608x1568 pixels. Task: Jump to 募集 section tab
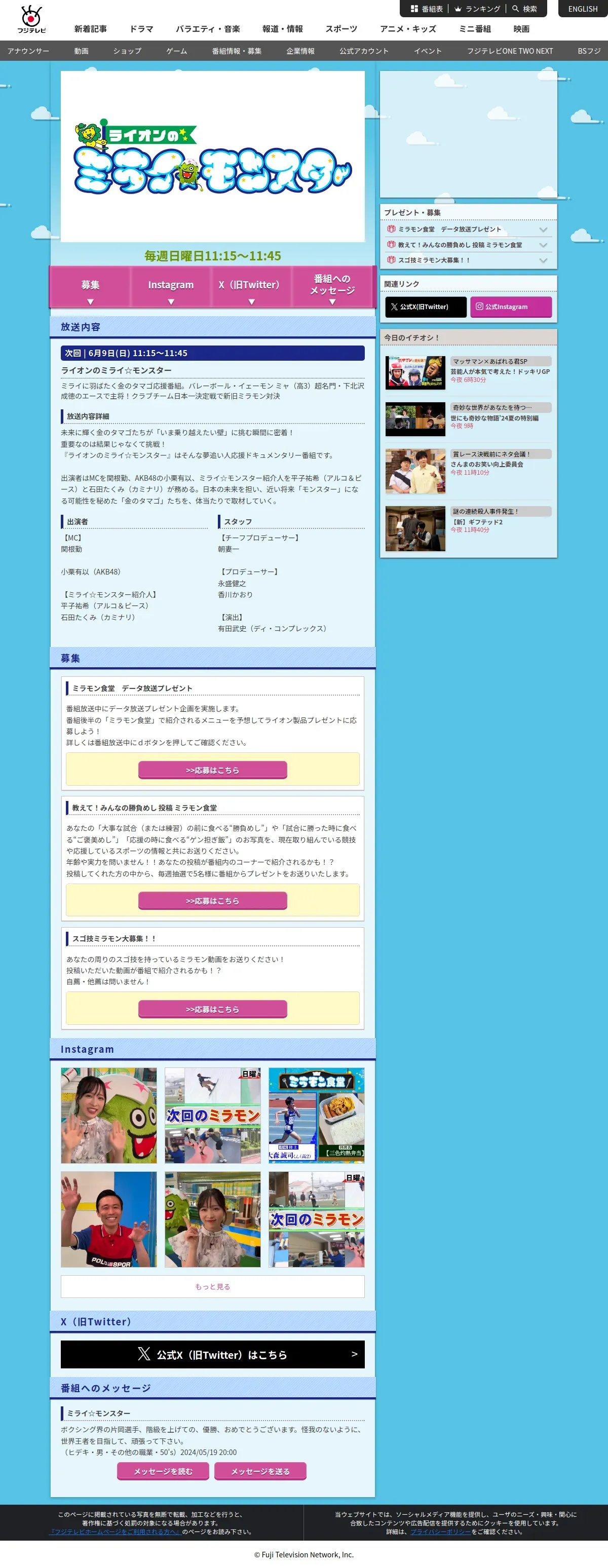(x=90, y=287)
